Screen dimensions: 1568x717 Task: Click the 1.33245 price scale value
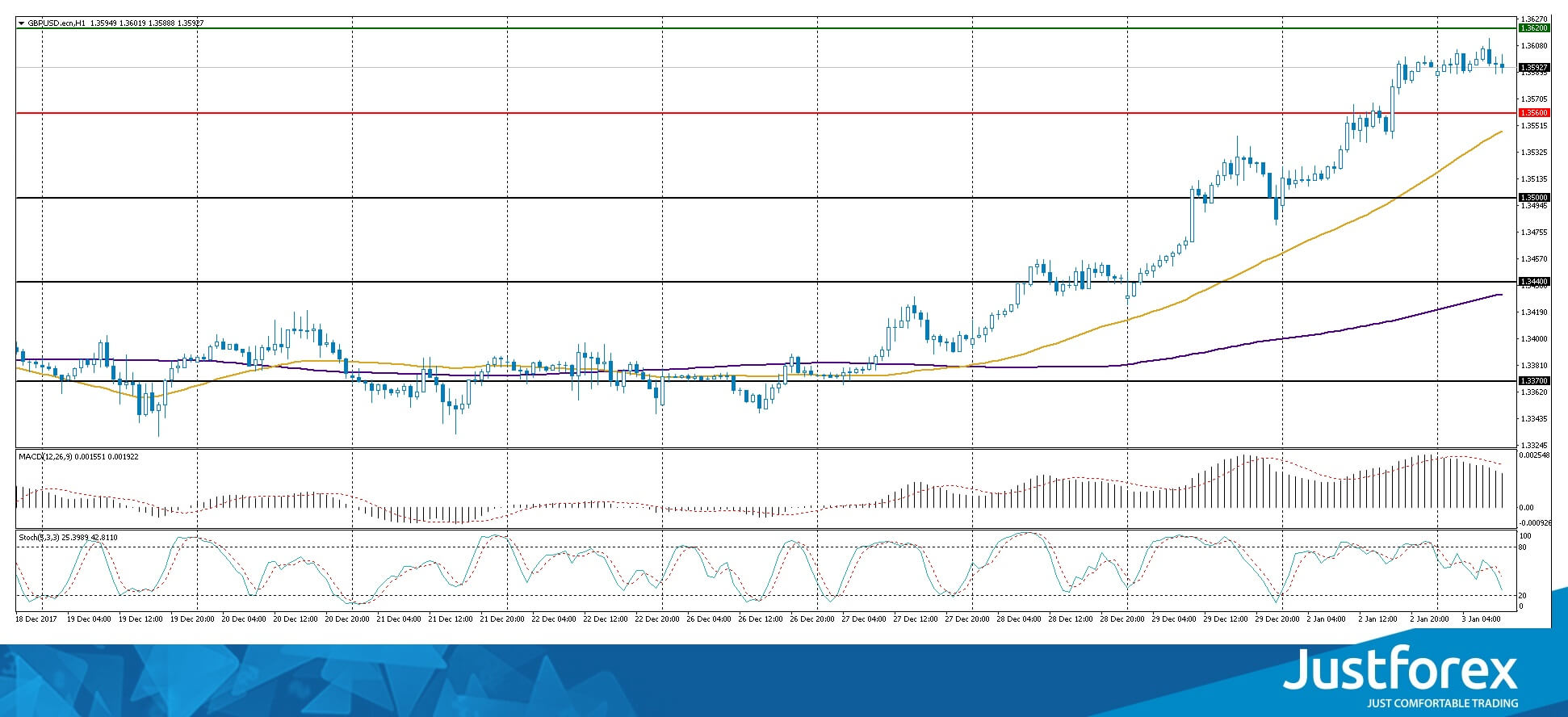coord(1534,446)
